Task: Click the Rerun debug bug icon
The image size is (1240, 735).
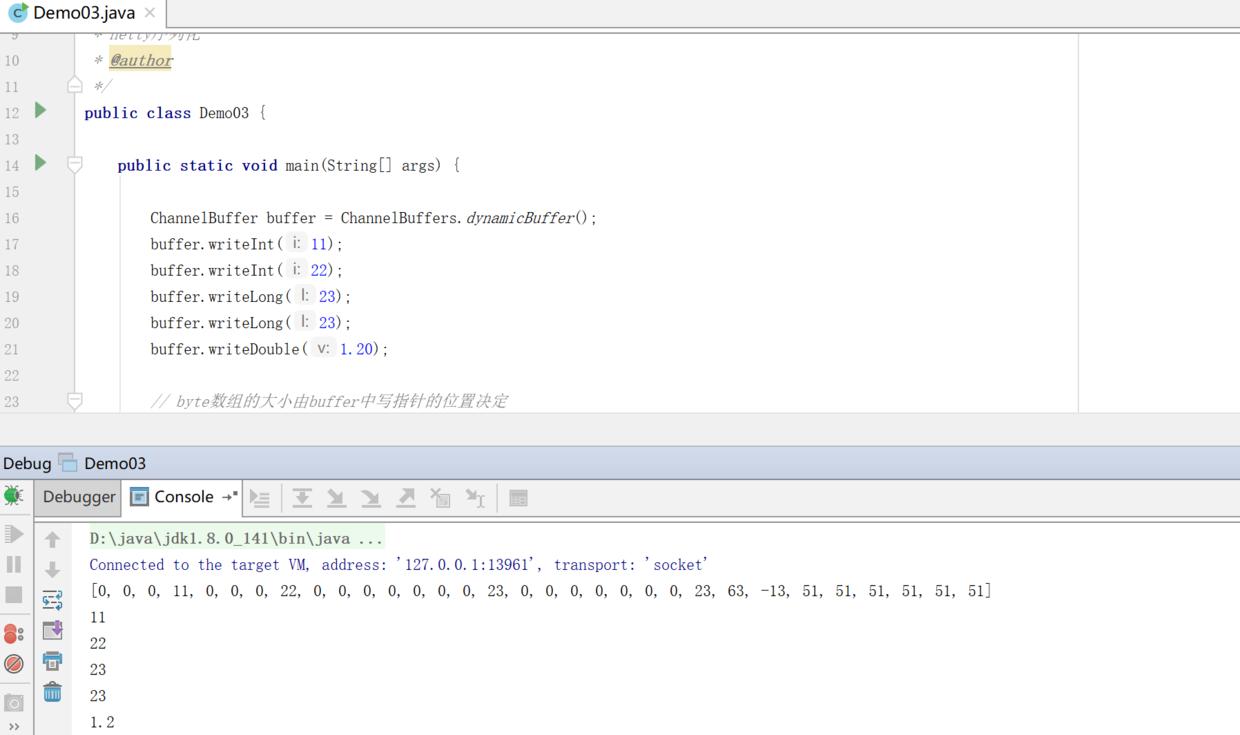Action: point(13,496)
